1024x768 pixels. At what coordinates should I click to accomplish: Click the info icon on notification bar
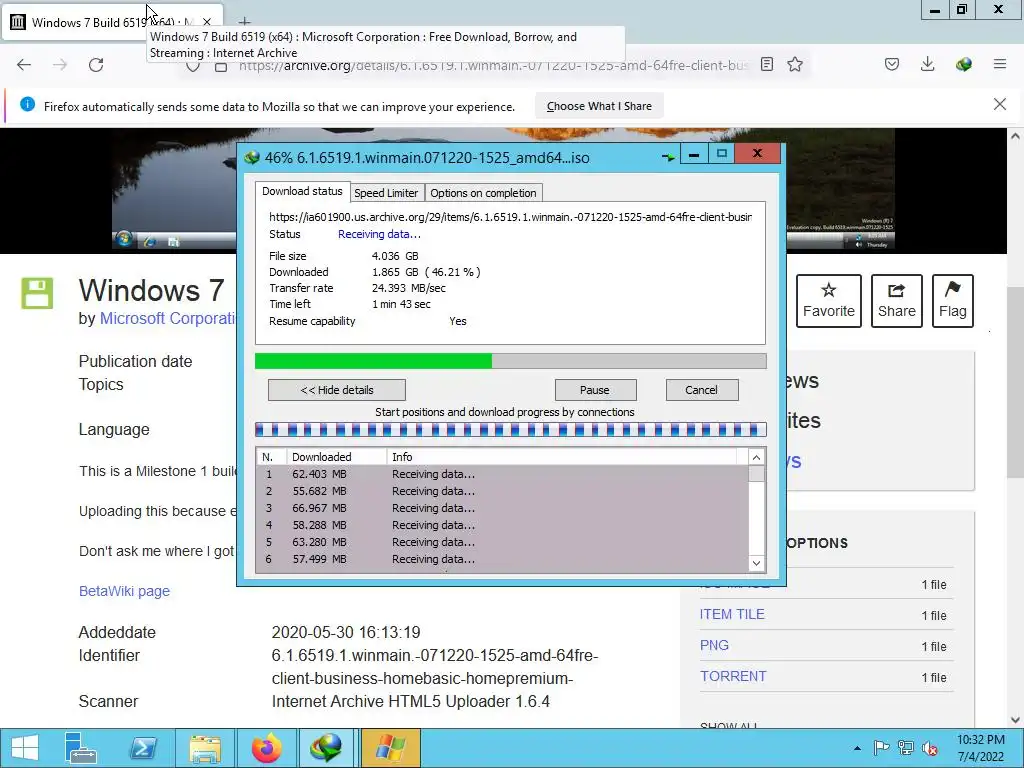(27, 104)
